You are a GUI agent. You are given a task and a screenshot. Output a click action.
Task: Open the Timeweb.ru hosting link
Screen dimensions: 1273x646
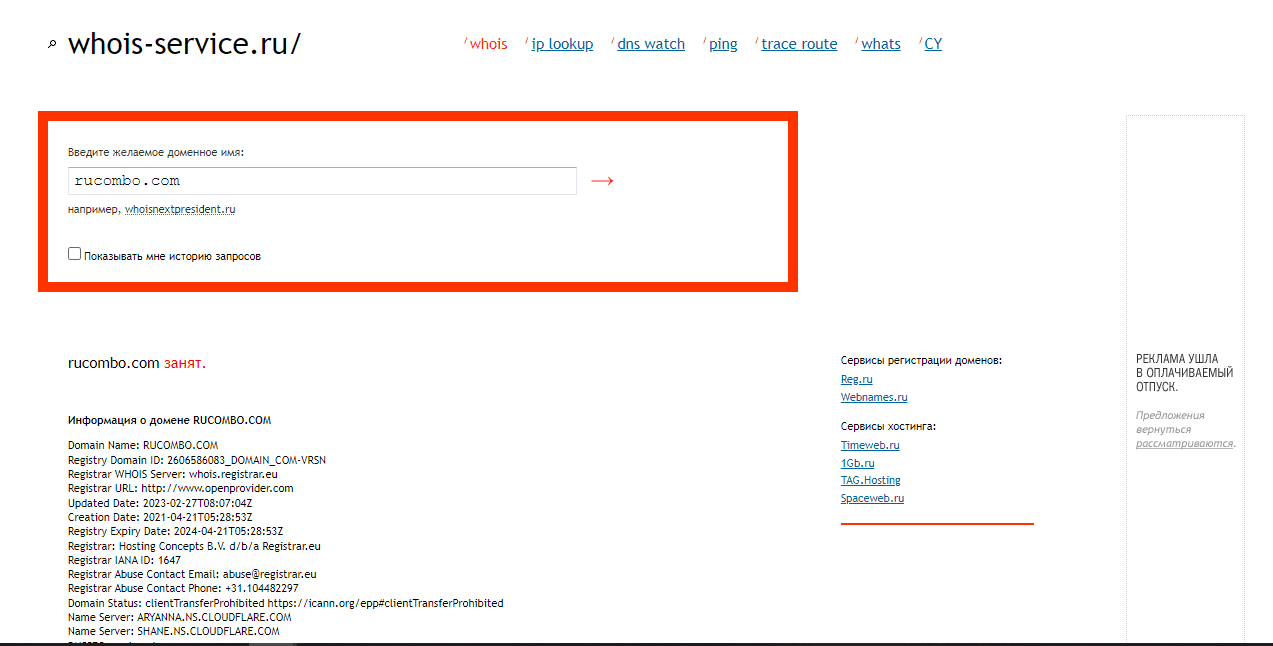coord(870,446)
